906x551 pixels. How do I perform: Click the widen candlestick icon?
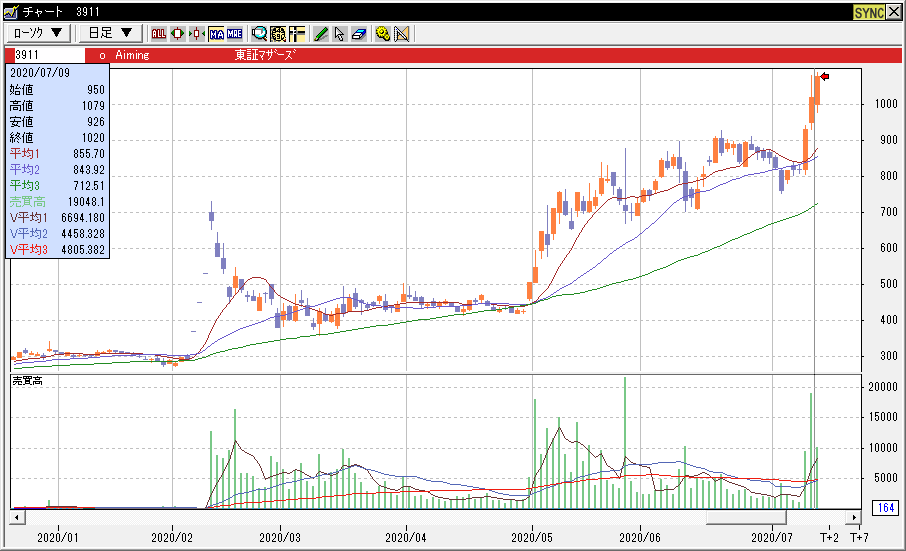point(177,33)
